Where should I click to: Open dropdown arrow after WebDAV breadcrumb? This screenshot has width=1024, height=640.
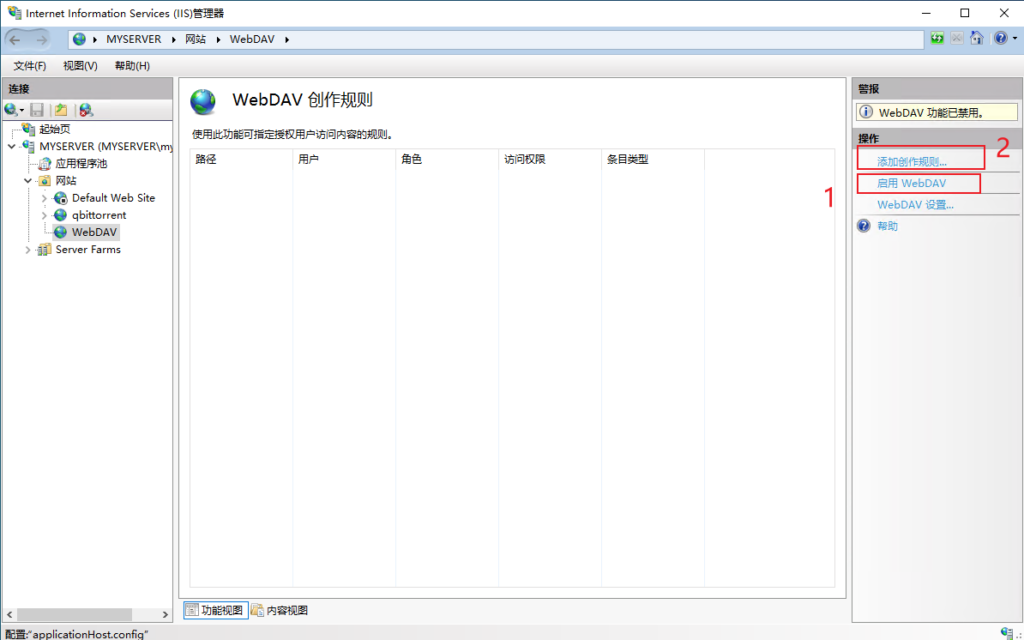pyautogui.click(x=287, y=39)
